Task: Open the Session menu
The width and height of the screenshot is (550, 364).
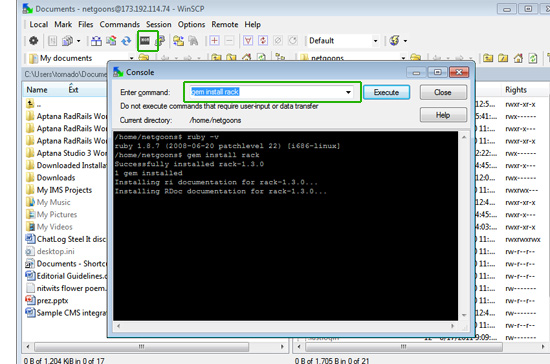Action: [x=159, y=25]
